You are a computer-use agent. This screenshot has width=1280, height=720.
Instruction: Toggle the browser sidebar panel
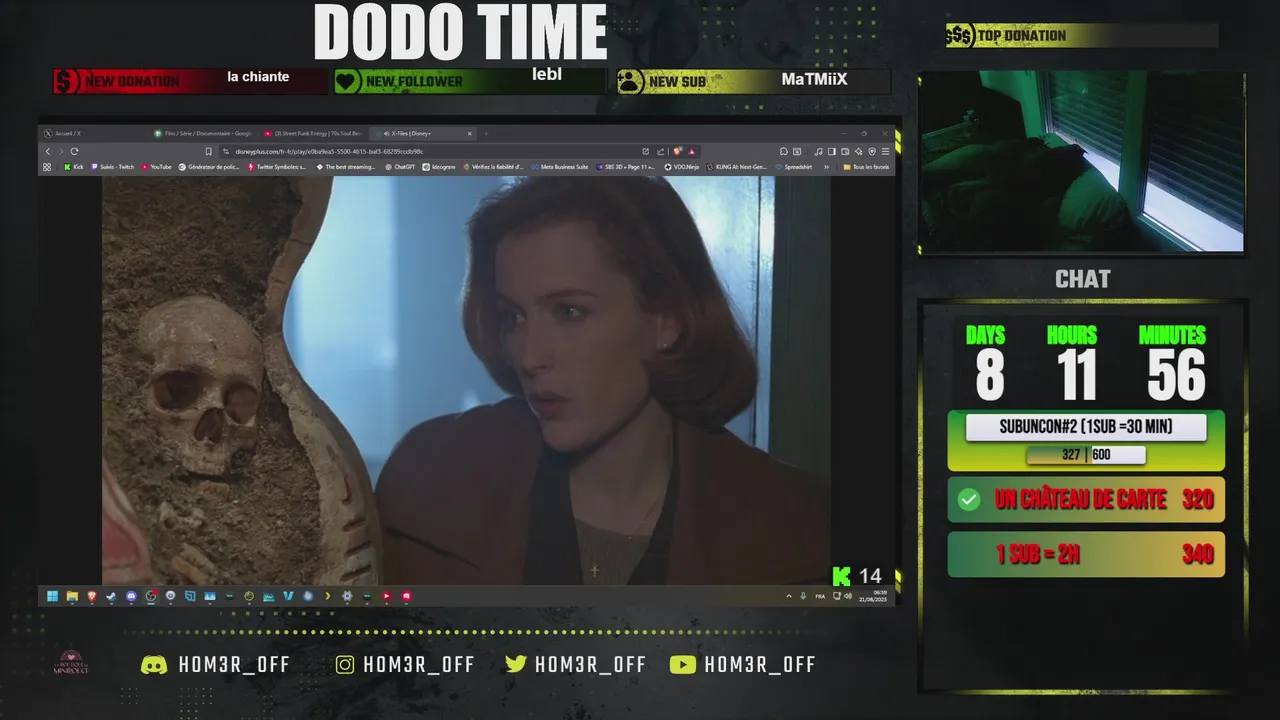(832, 151)
